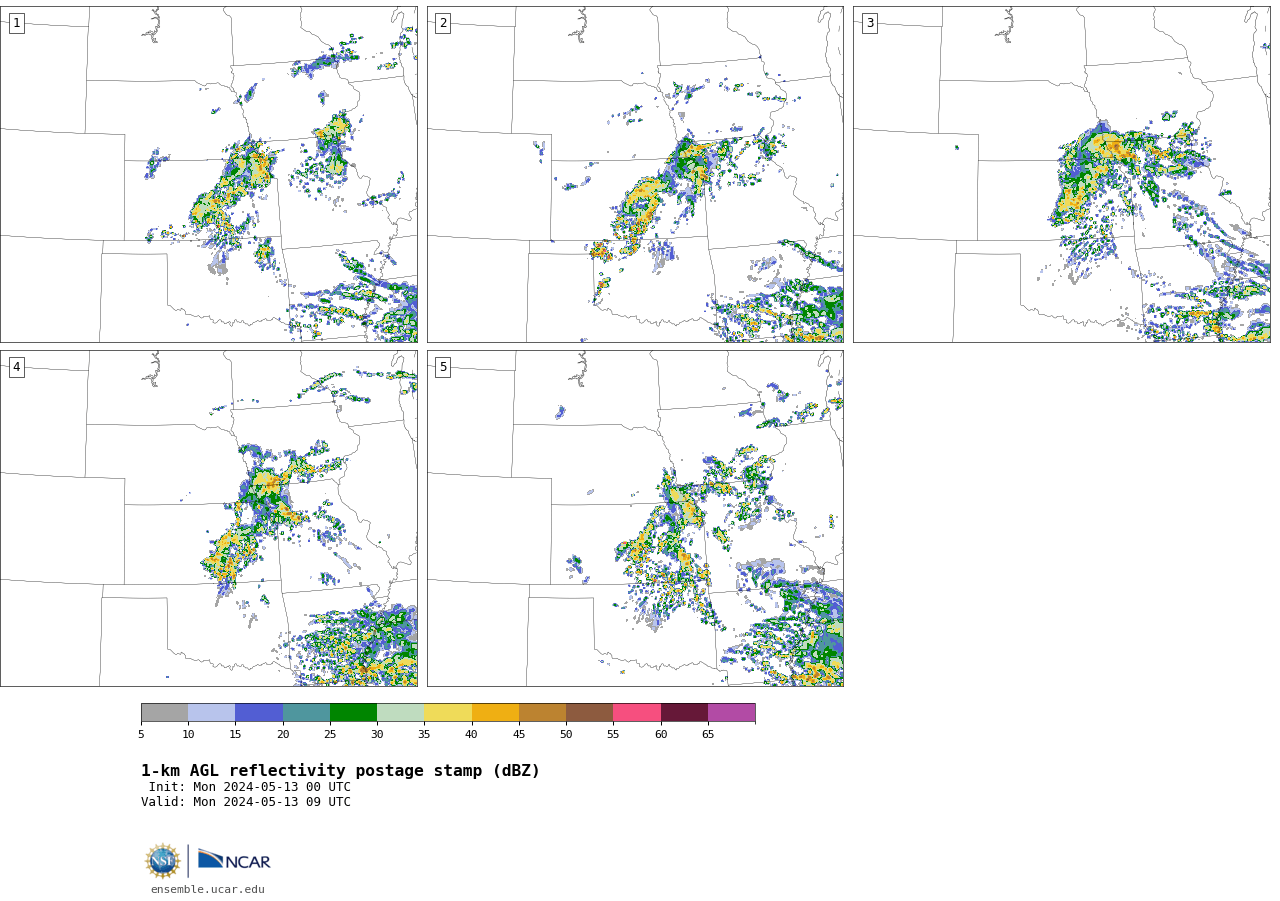
Task: Select the pink 55-60 dBZ swatch
Action: point(637,713)
